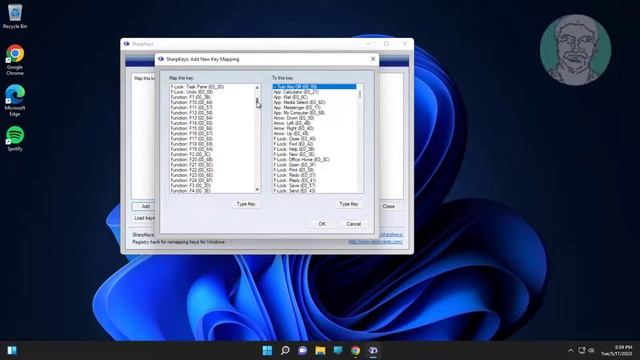Viewport: 640px width, 360px height.
Task: Select 'Arrow: Down' in To list
Action: click(293, 118)
